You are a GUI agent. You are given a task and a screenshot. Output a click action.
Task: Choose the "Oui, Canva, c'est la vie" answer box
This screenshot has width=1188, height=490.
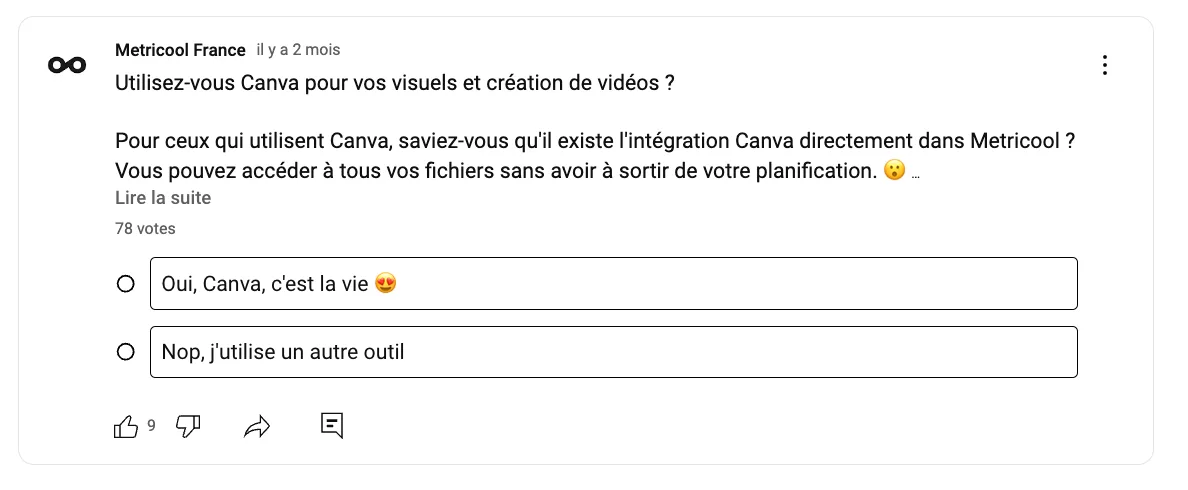(612, 284)
